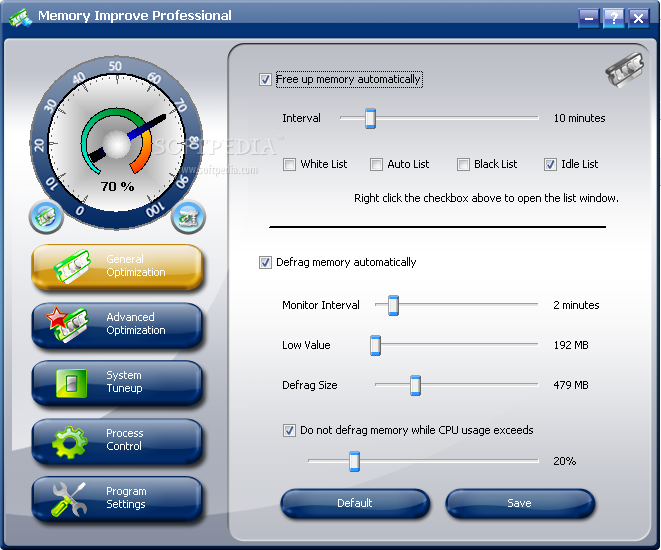Close the Memory Improve Professional window
661x550 pixels.
(639, 18)
